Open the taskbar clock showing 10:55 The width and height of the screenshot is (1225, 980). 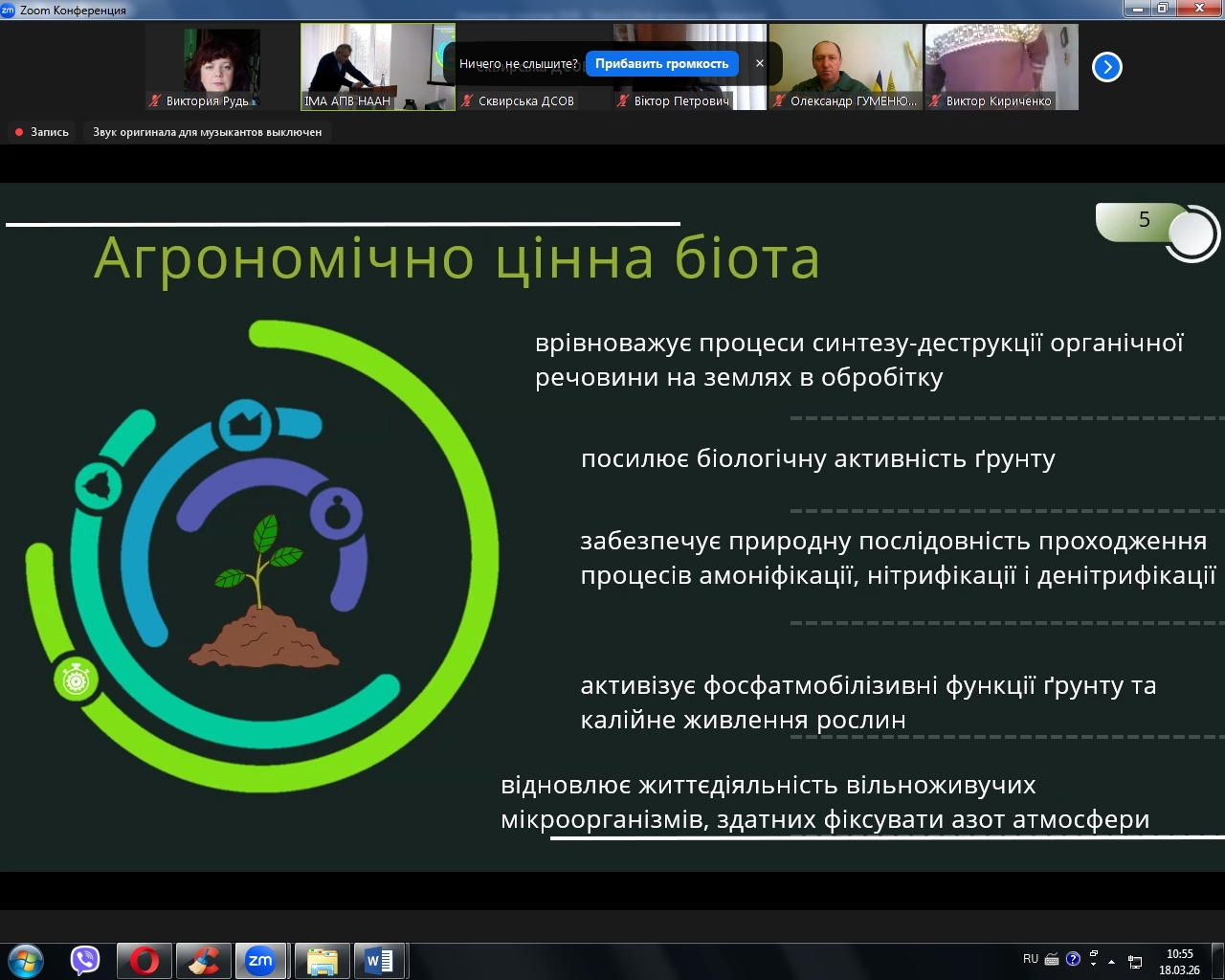1179,961
